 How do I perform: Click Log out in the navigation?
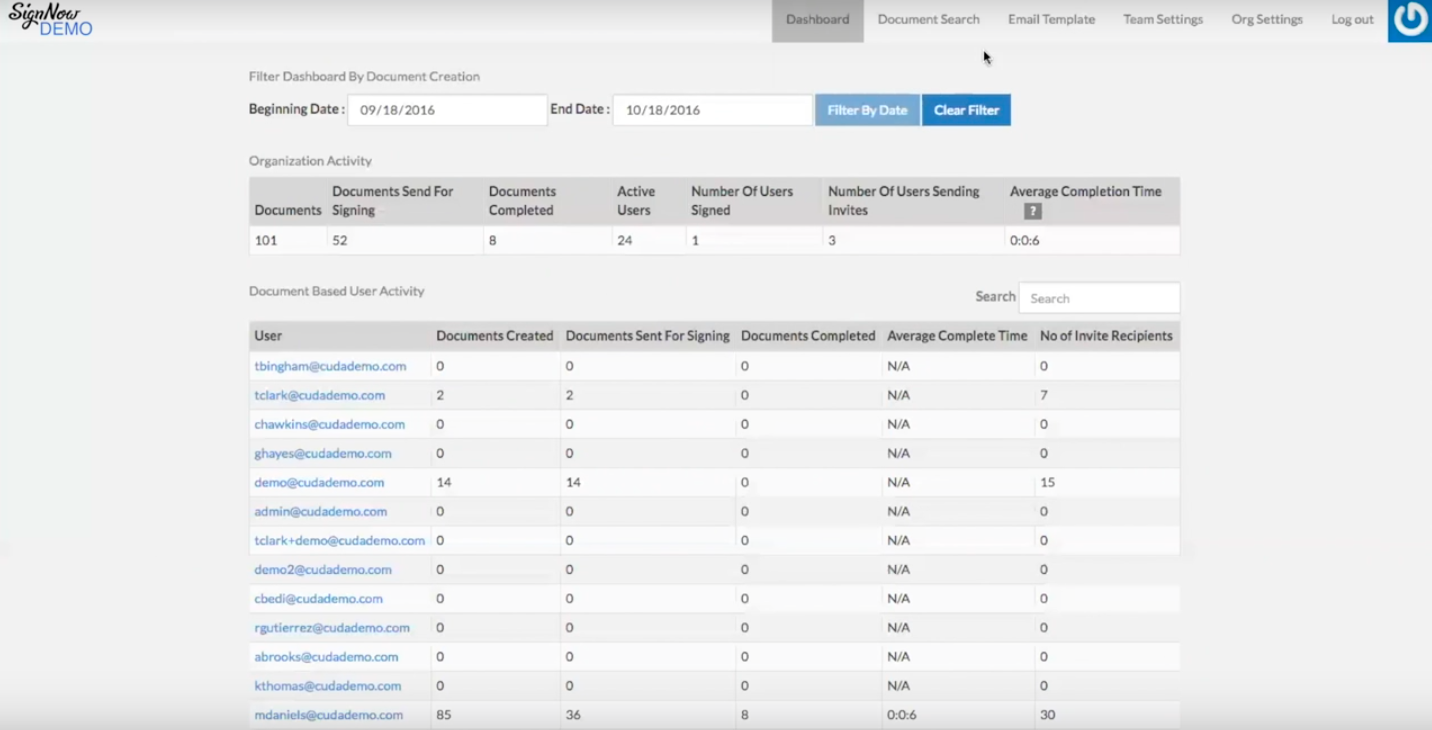pos(1352,20)
